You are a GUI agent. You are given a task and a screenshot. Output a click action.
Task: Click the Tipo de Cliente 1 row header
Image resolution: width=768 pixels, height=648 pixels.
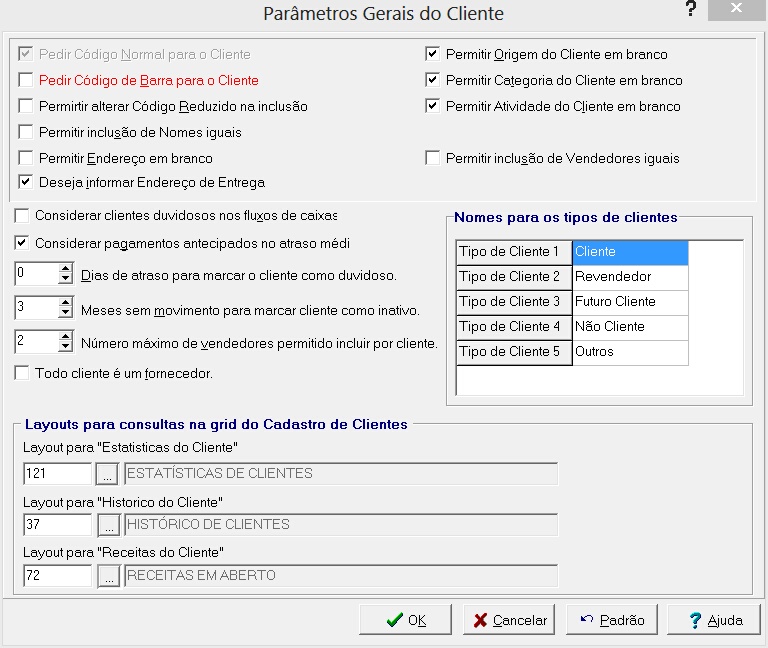(x=514, y=252)
